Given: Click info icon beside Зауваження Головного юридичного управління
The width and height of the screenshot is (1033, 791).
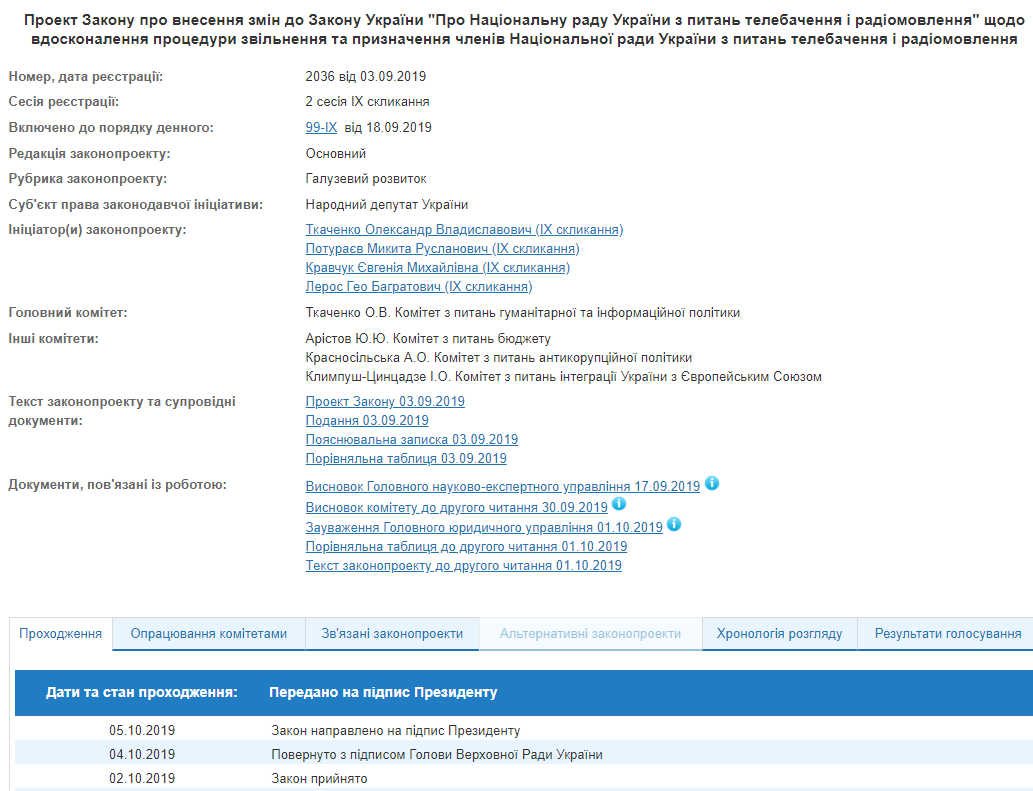Looking at the screenshot, I should pos(674,524).
